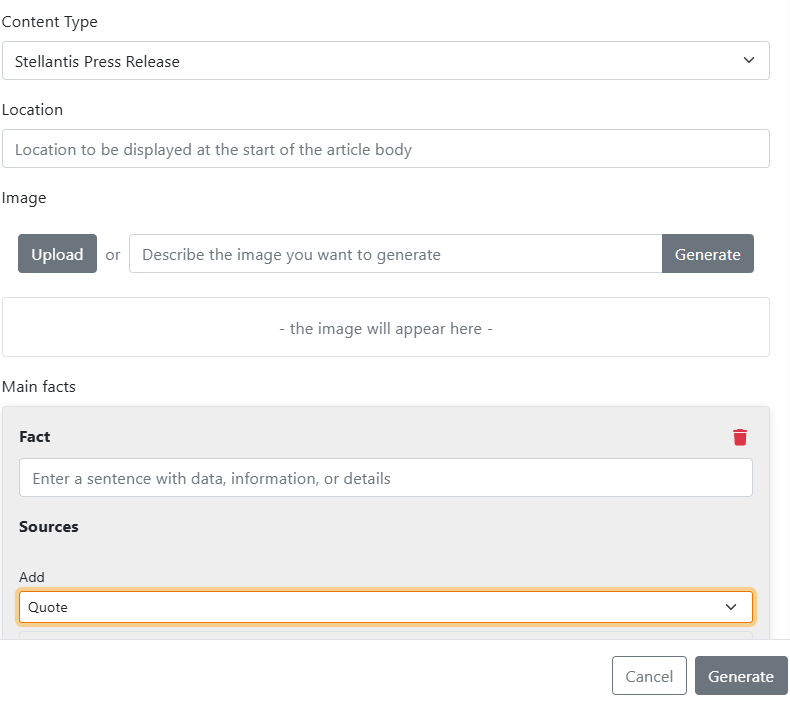Viewport: 790px width, 702px height.
Task: Focus the Location text field
Action: coord(385,149)
